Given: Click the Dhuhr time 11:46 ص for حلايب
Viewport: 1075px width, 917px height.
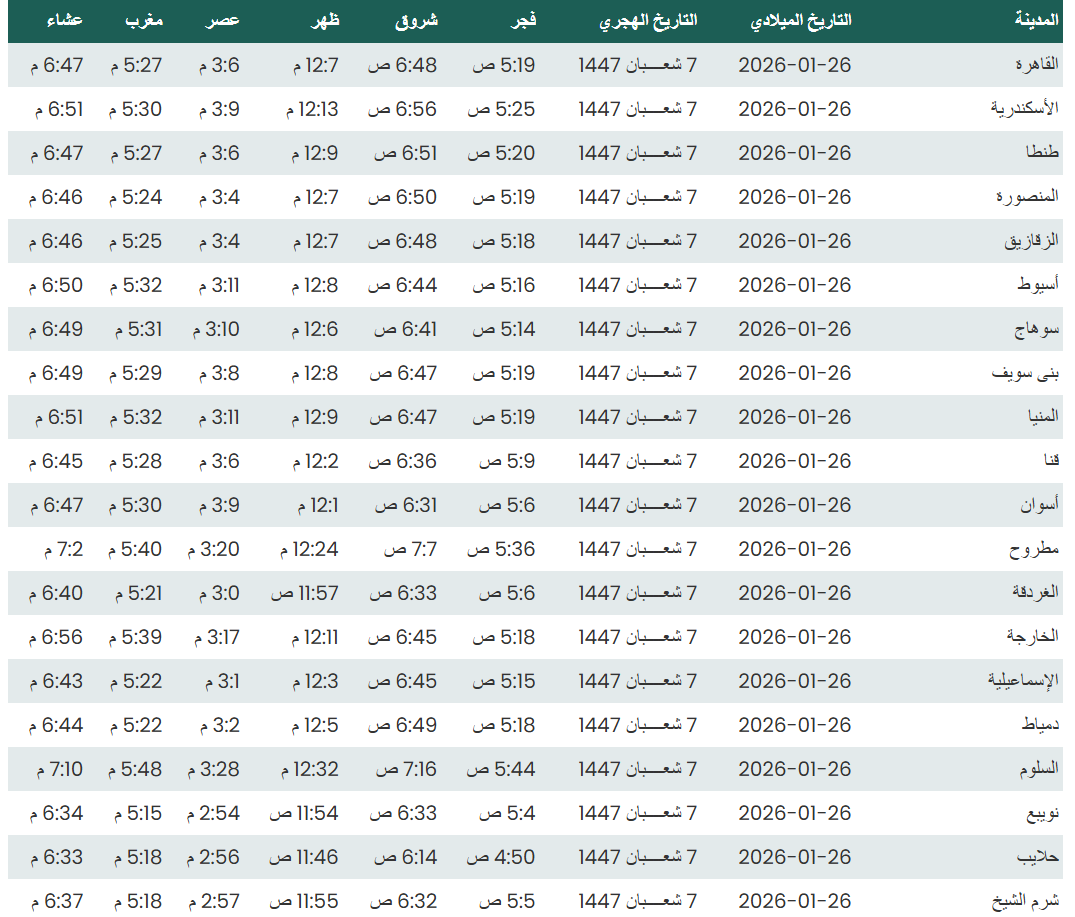Looking at the screenshot, I should 303,857.
